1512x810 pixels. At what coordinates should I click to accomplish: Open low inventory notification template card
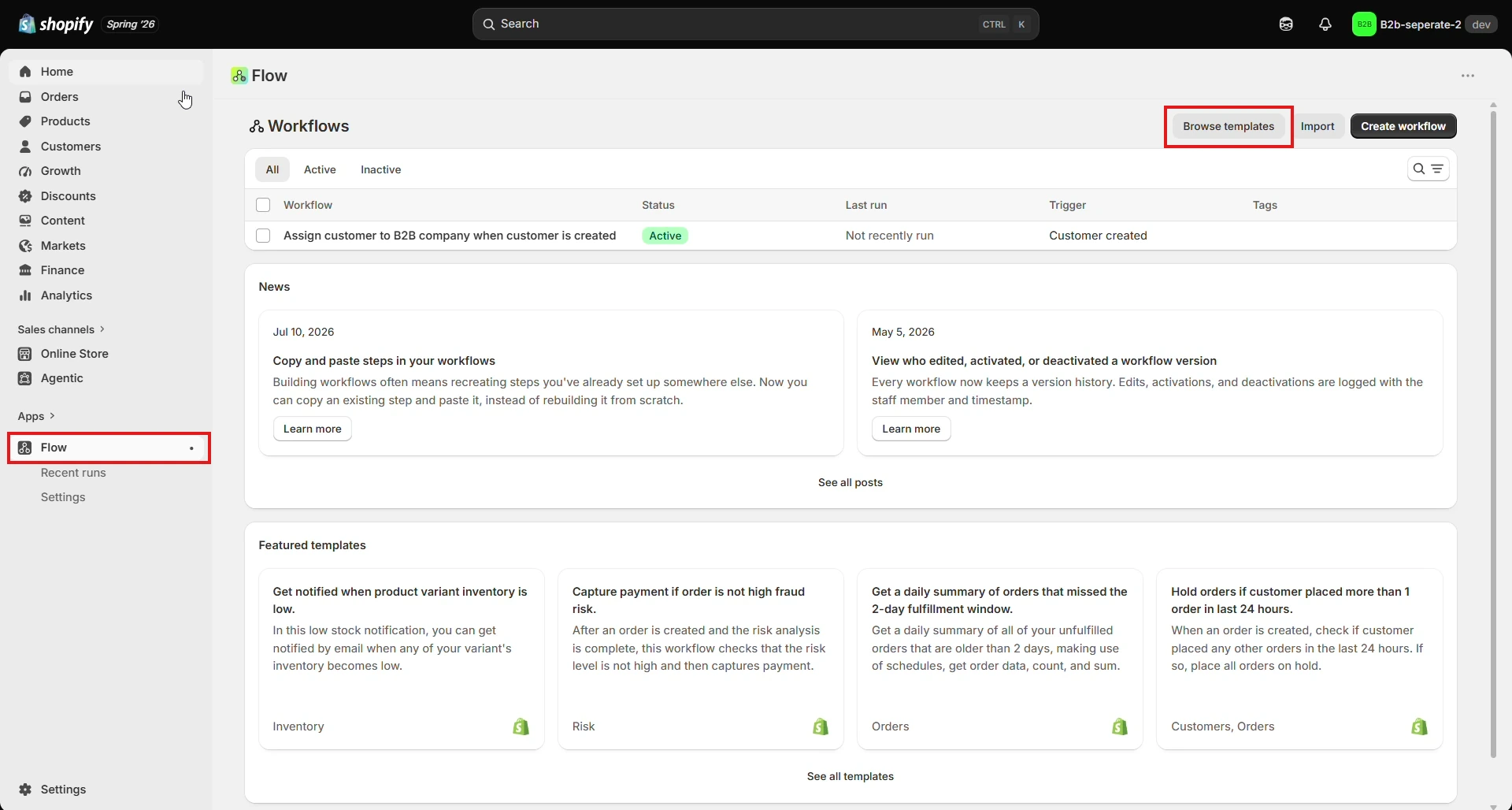402,659
